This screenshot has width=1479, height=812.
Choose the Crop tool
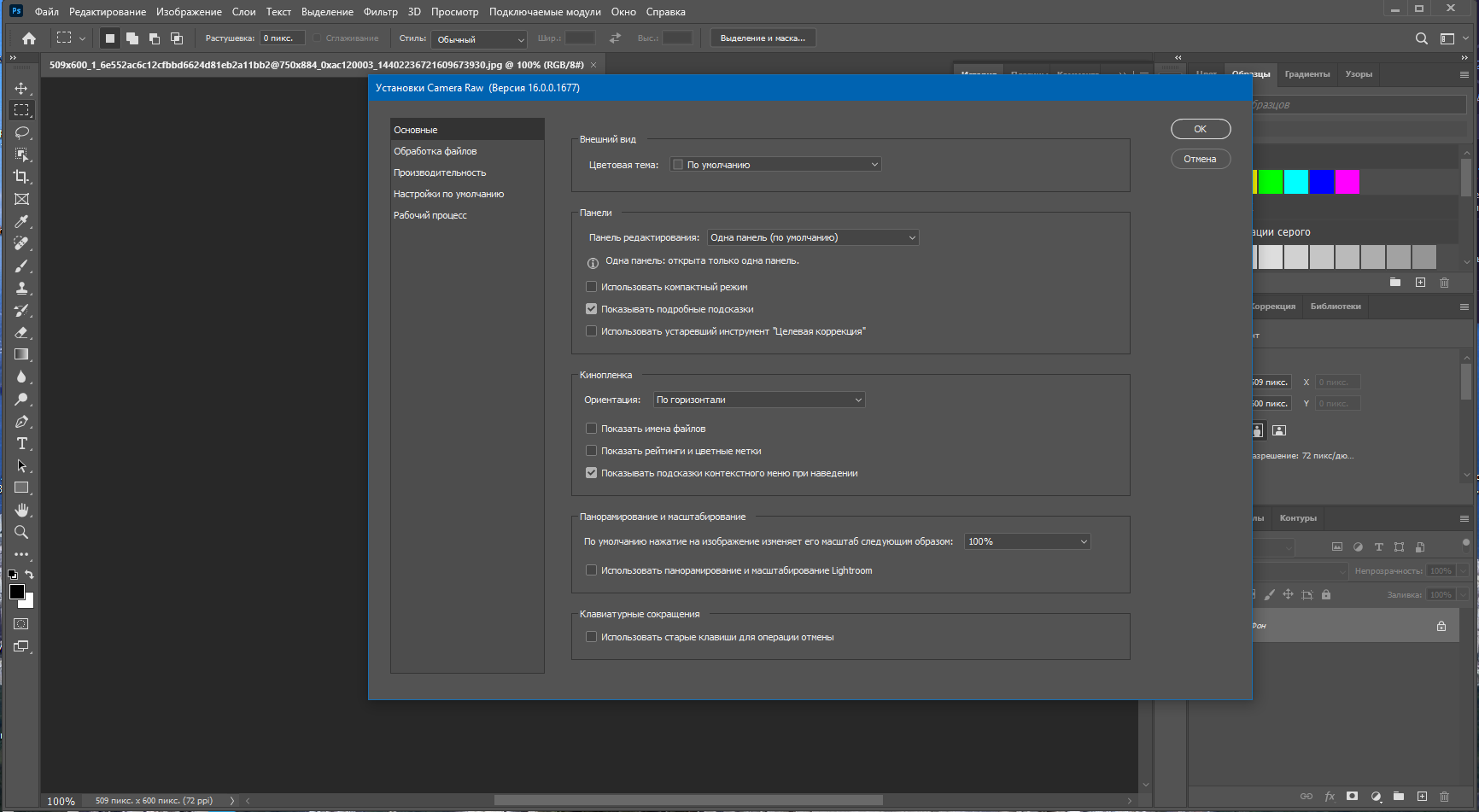[21, 177]
